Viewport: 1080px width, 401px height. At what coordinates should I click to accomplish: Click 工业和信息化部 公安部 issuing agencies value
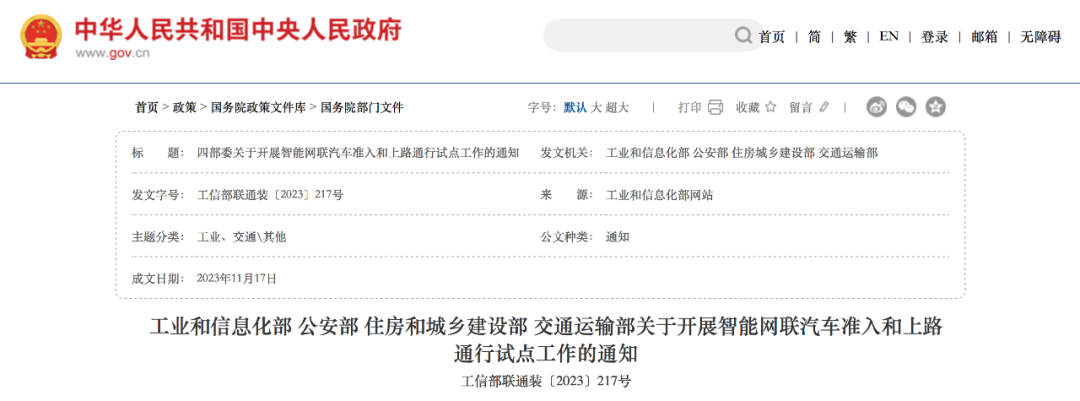click(x=742, y=153)
